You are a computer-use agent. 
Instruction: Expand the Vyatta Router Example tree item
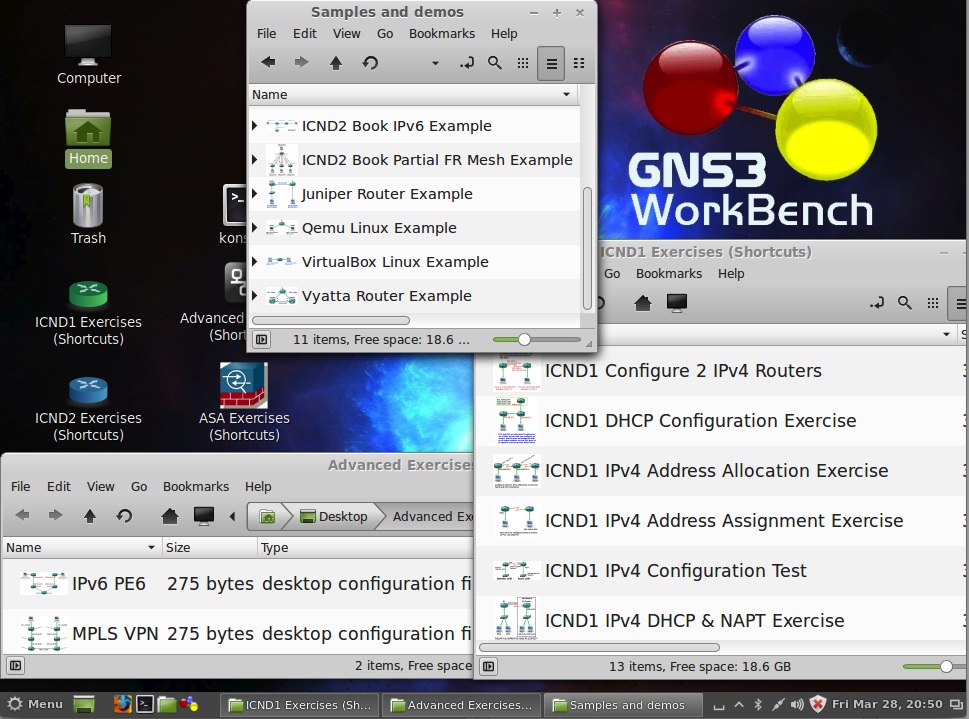[255, 296]
